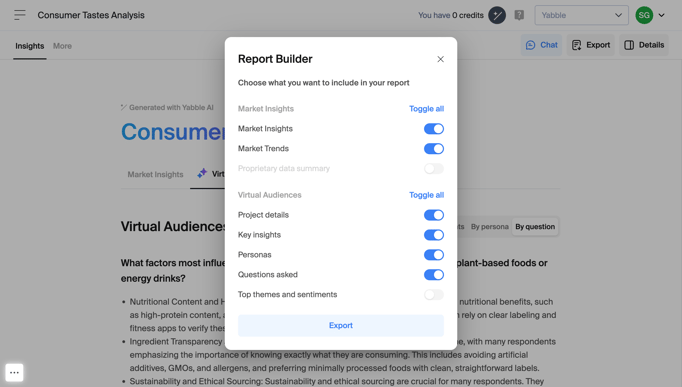
Task: Open the hamburger navigation menu
Action: (x=20, y=15)
